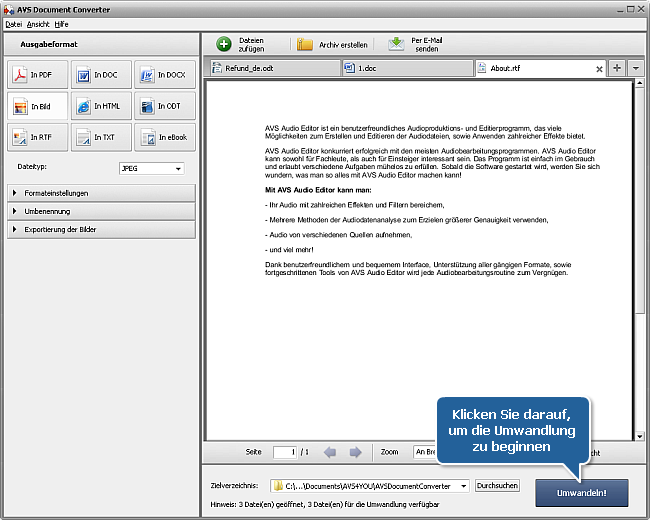The image size is (650, 520).
Task: Choose the In DOCX output format
Action: 165,75
